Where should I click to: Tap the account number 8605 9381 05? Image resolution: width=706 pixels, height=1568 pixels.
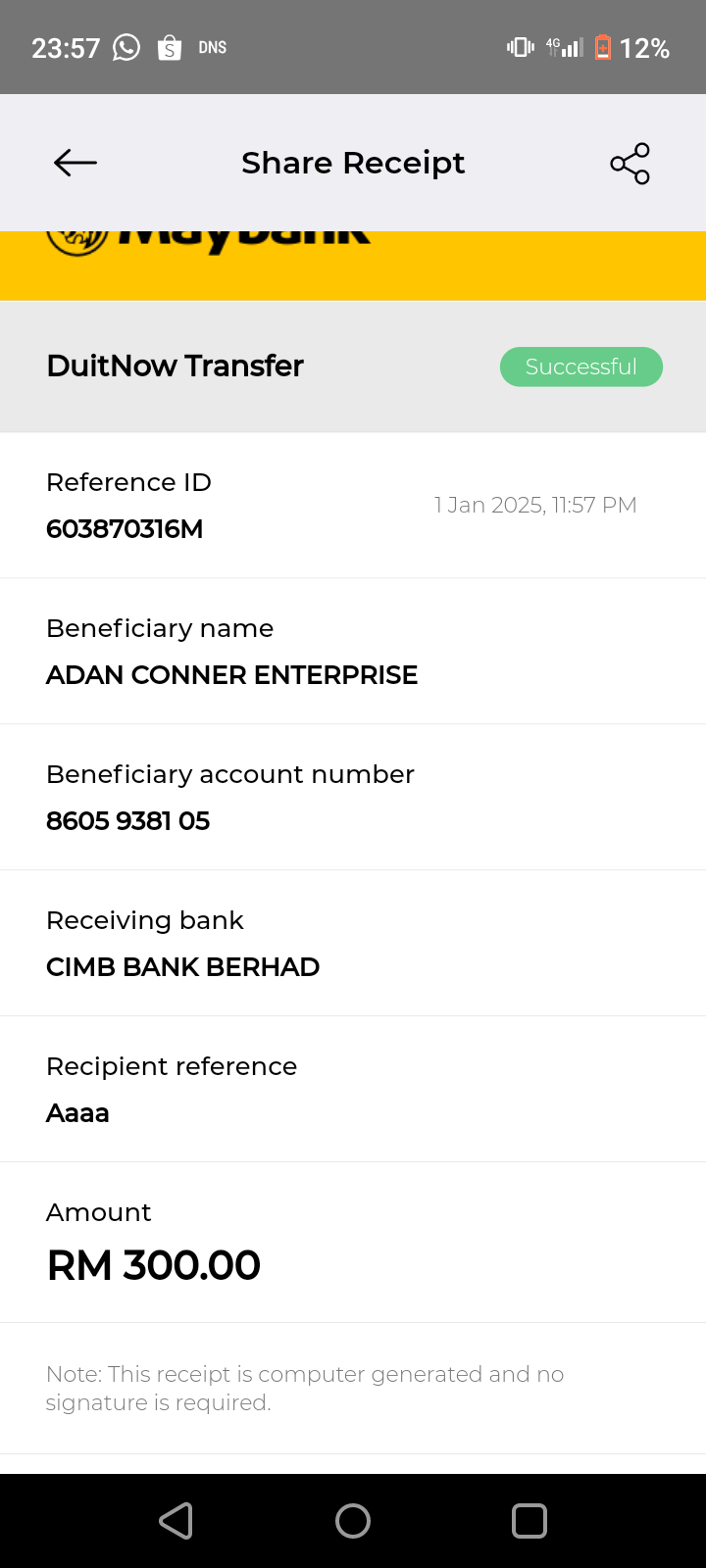click(x=127, y=821)
